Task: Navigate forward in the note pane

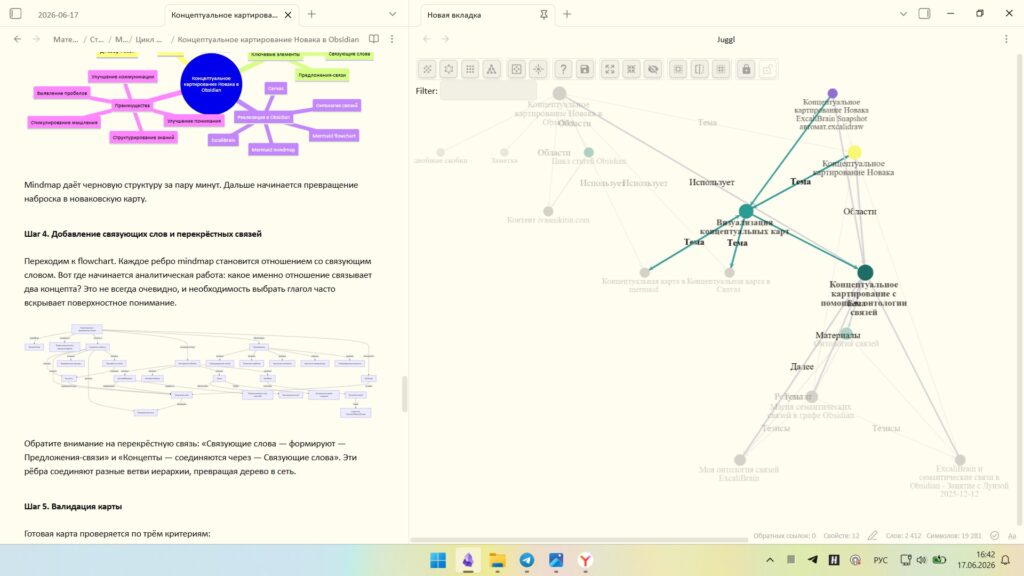Action: [x=37, y=39]
